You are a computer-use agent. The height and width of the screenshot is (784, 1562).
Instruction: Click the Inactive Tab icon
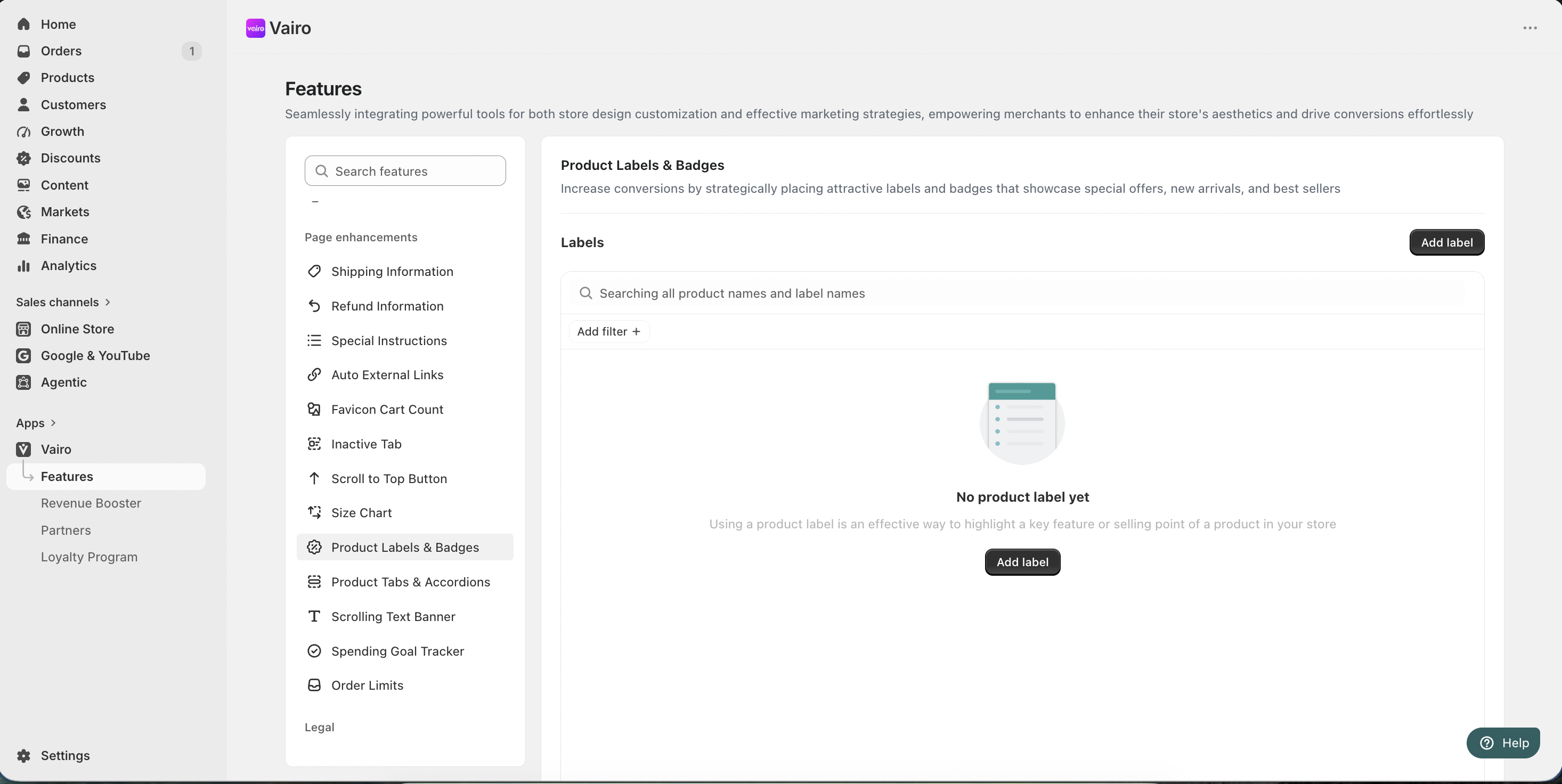(314, 444)
